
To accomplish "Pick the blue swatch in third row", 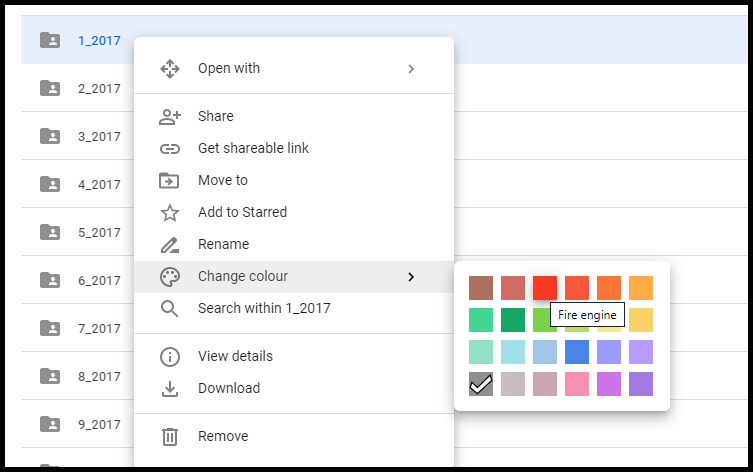I will (x=577, y=352).
